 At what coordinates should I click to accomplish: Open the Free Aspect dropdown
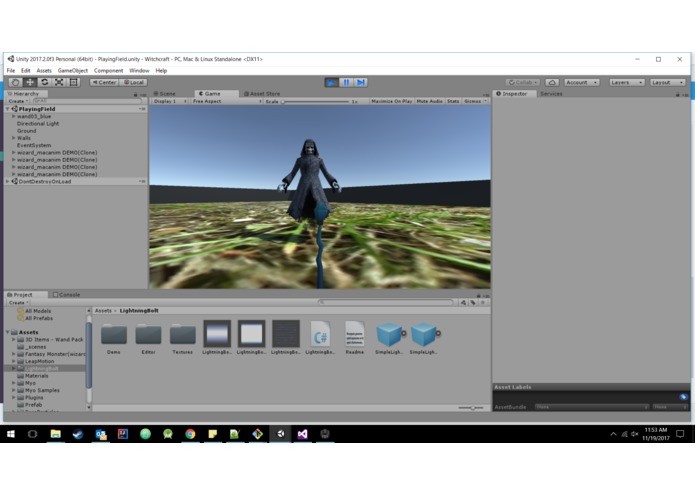coord(226,101)
